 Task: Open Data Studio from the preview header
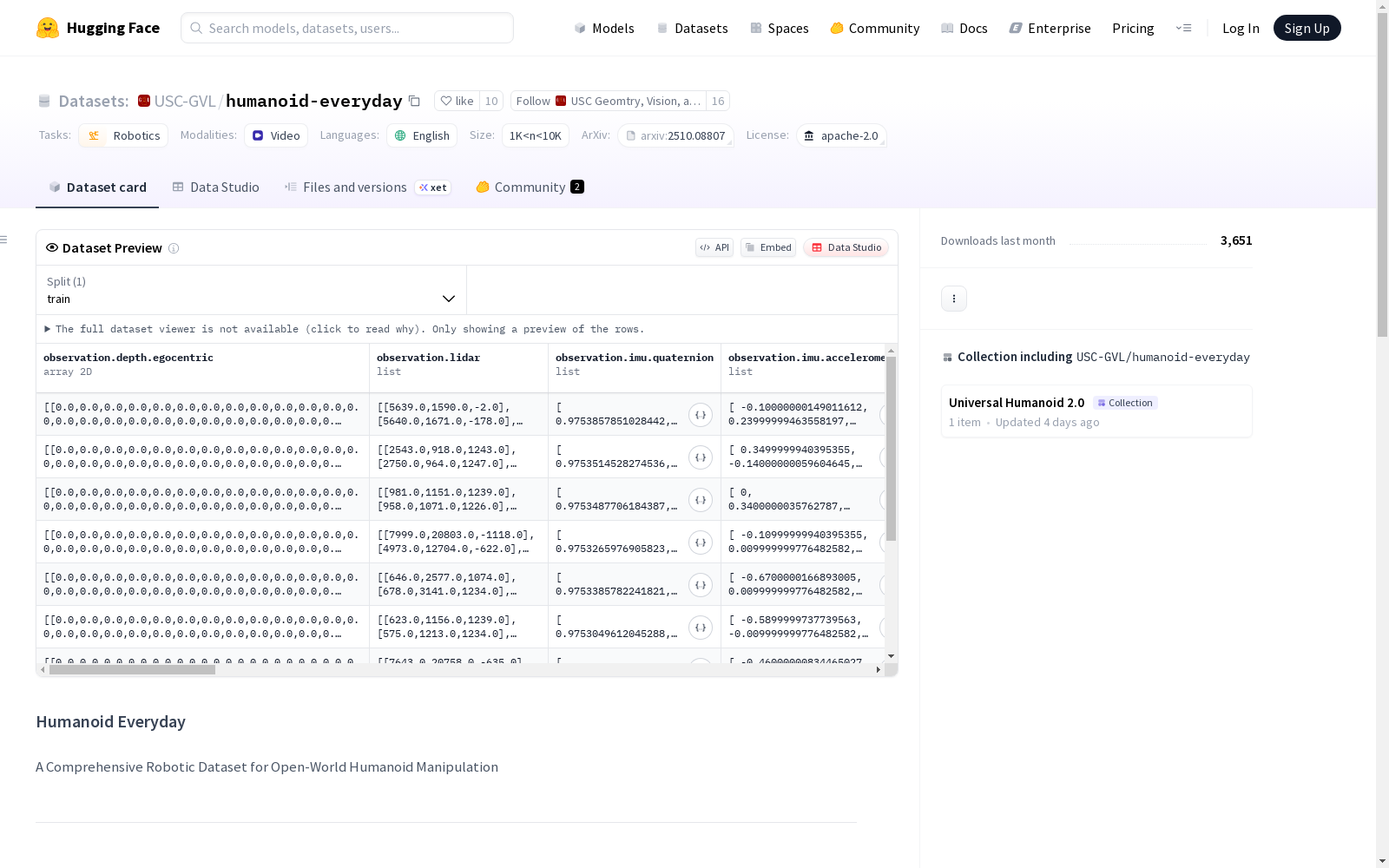pyautogui.click(x=846, y=247)
